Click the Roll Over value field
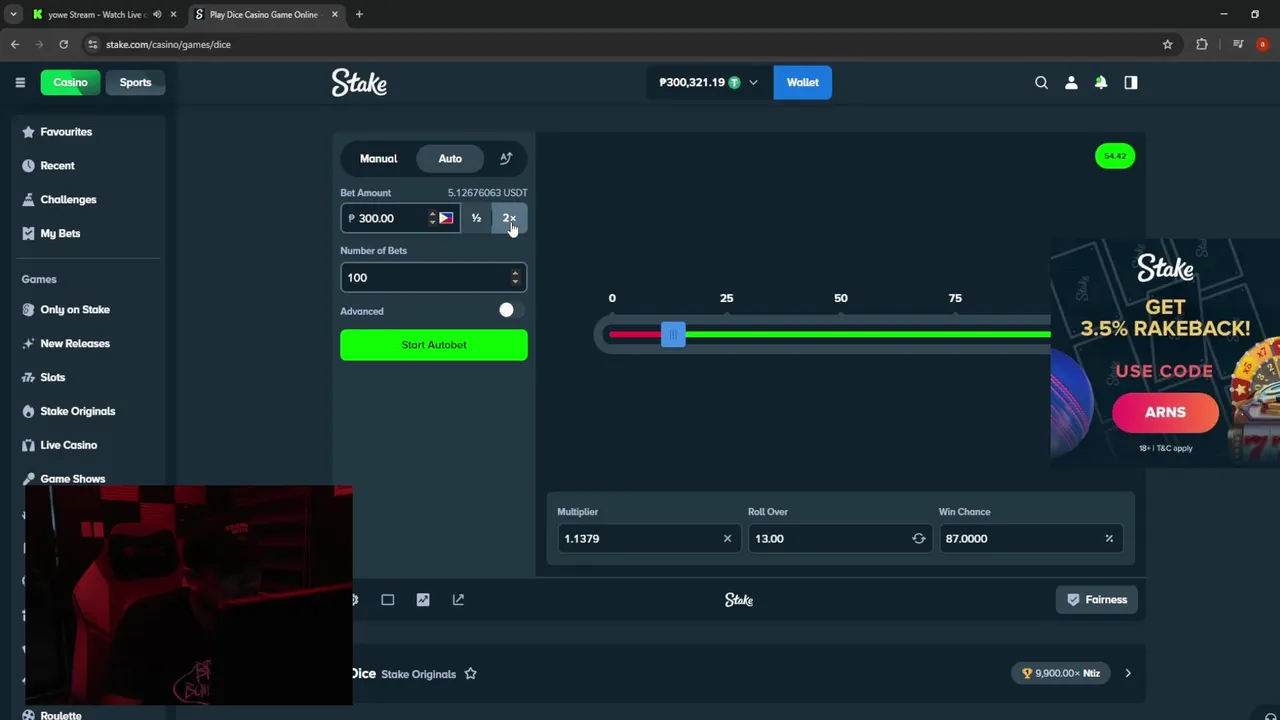 (x=840, y=538)
